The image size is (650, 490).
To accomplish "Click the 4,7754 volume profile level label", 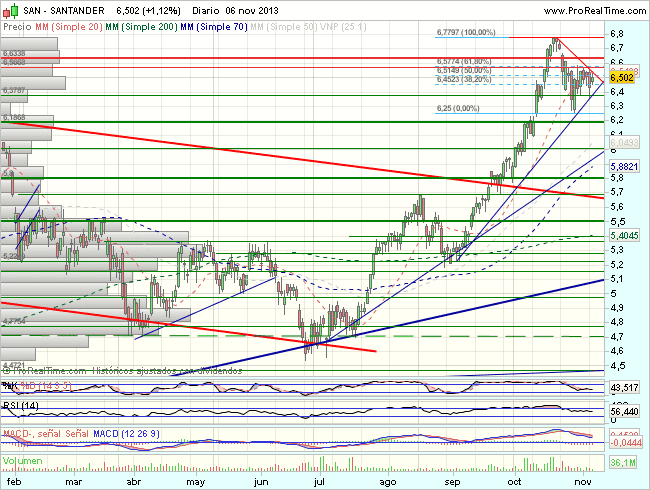I will (x=14, y=321).
